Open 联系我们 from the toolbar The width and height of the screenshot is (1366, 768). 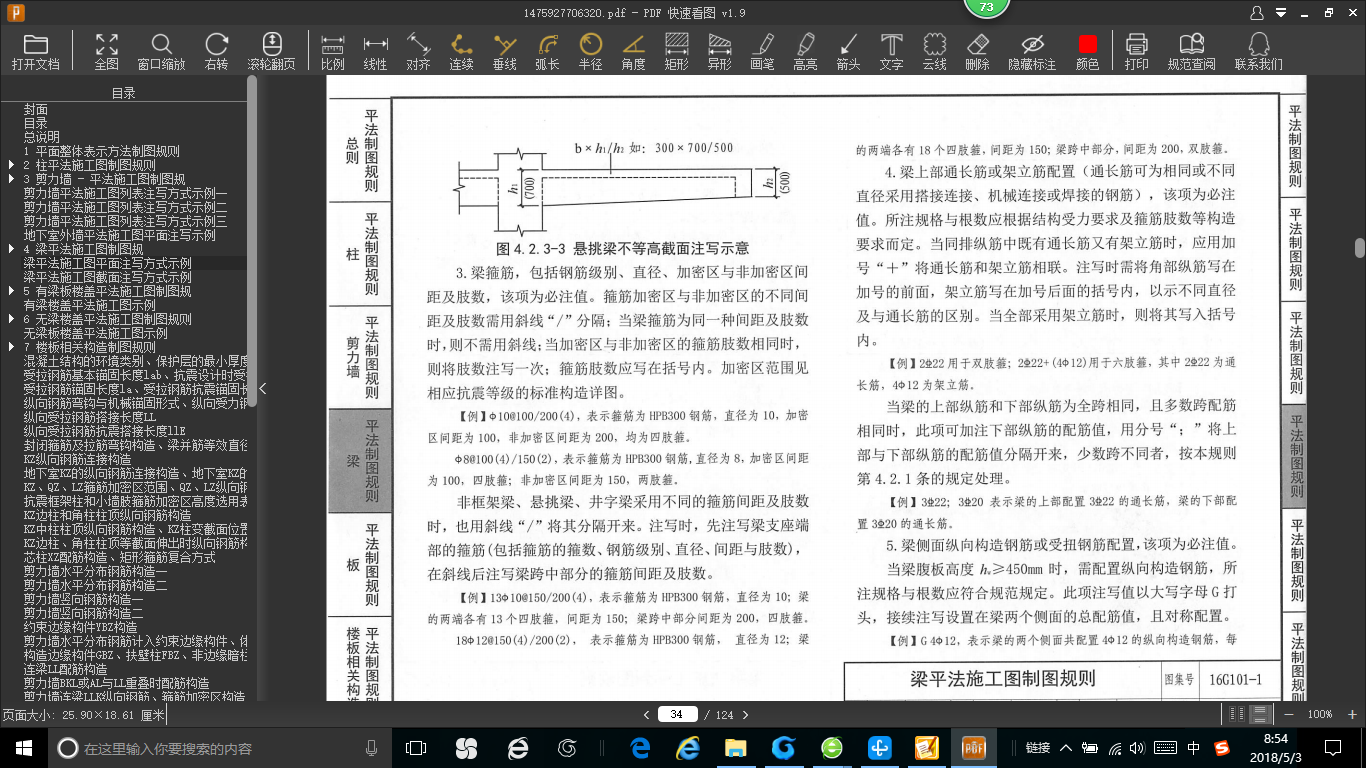coord(1257,48)
